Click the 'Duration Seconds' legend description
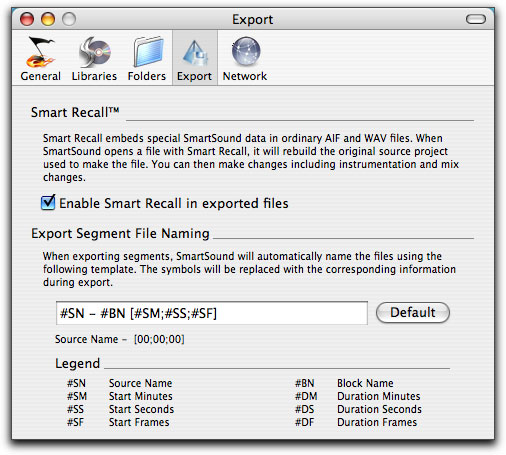The image size is (506, 455). coord(379,409)
